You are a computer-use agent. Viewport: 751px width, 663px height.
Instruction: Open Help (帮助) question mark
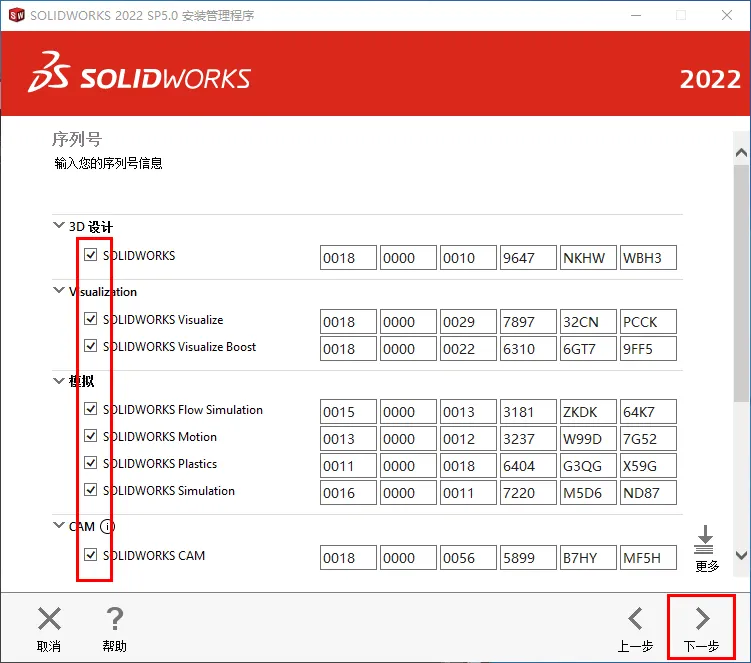coord(114,618)
